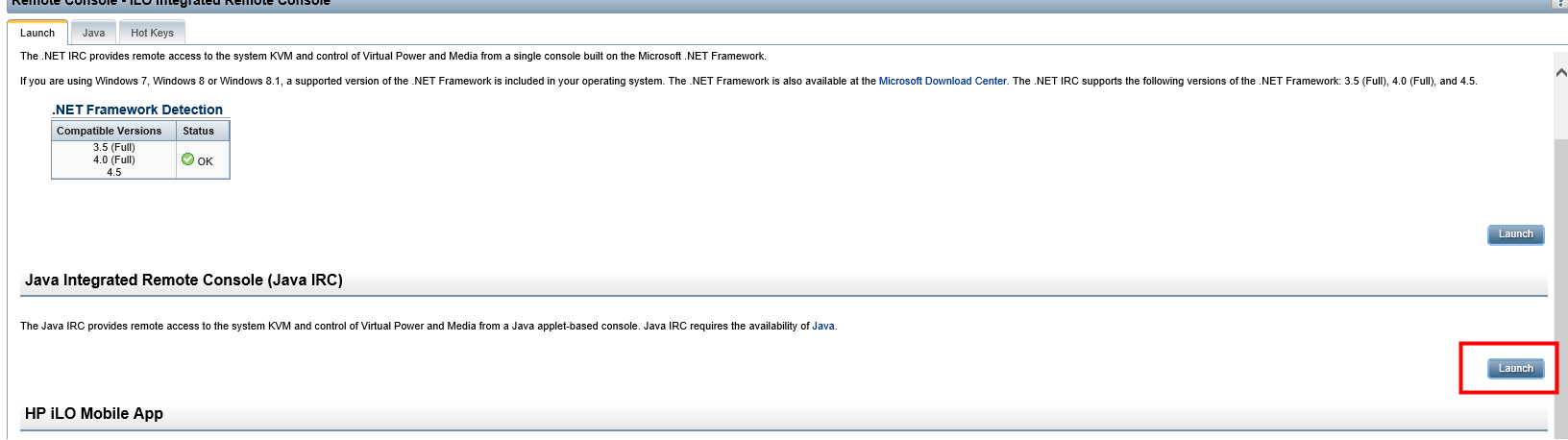Click the Status column header
The height and width of the screenshot is (440, 1568).
(x=199, y=131)
